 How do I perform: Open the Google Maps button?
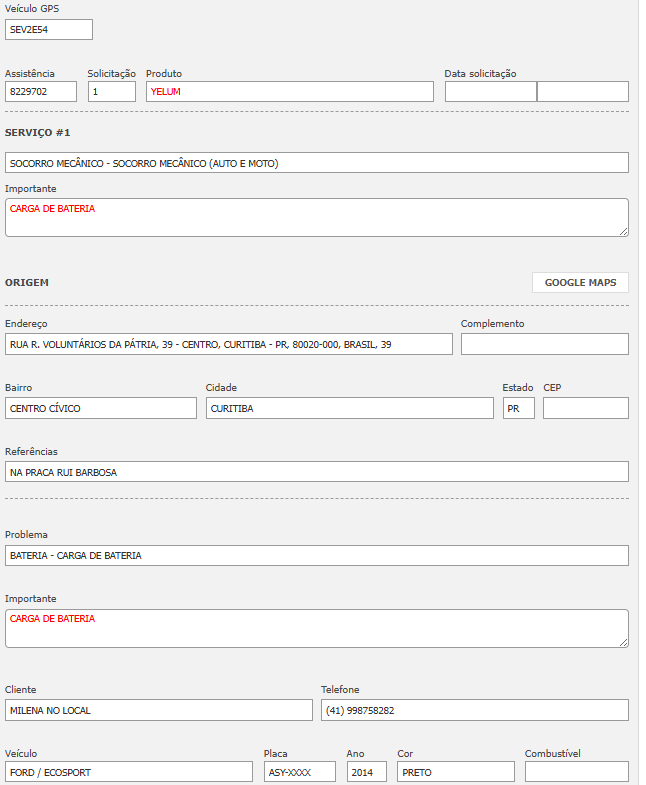(x=580, y=283)
